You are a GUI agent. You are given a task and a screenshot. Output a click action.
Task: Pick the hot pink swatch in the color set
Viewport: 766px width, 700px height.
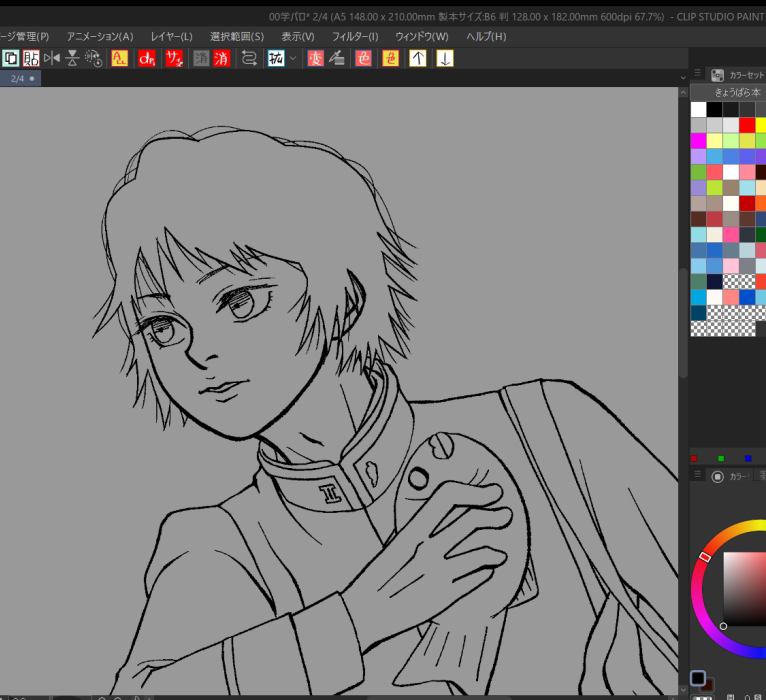pos(731,234)
